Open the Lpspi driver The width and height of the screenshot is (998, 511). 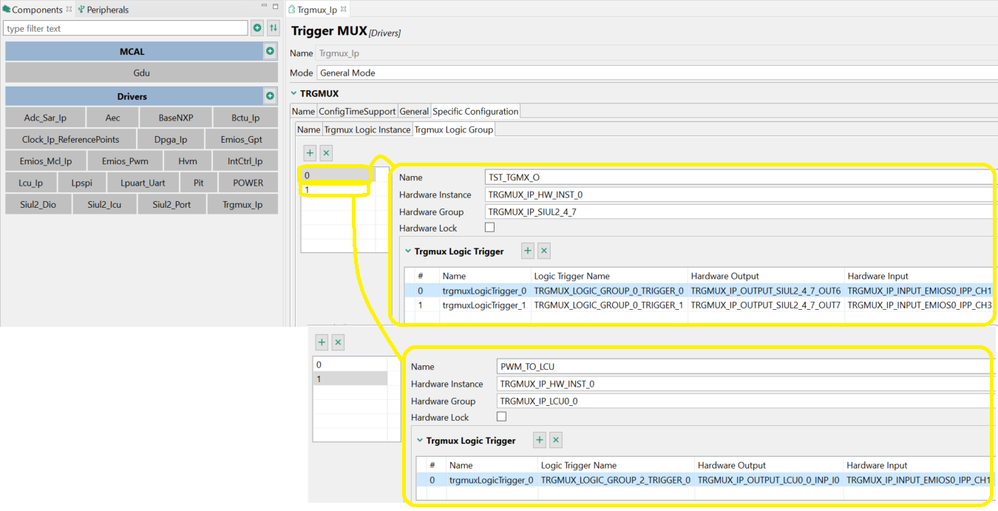pyautogui.click(x=81, y=183)
